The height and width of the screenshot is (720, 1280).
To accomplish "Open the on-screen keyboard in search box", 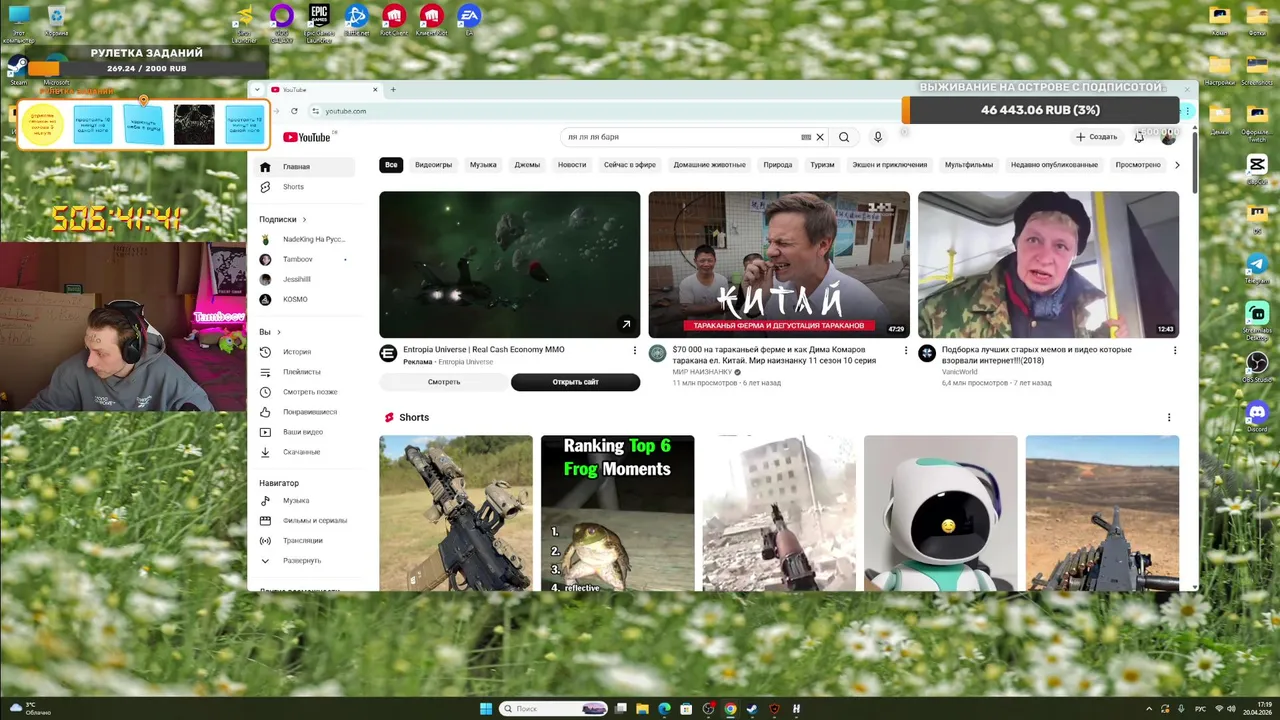I will 806,137.
